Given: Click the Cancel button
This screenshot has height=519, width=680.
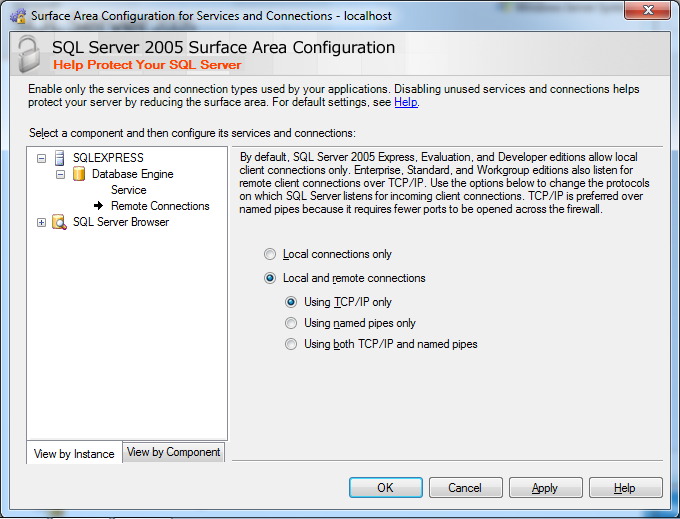Looking at the screenshot, I should [x=465, y=488].
